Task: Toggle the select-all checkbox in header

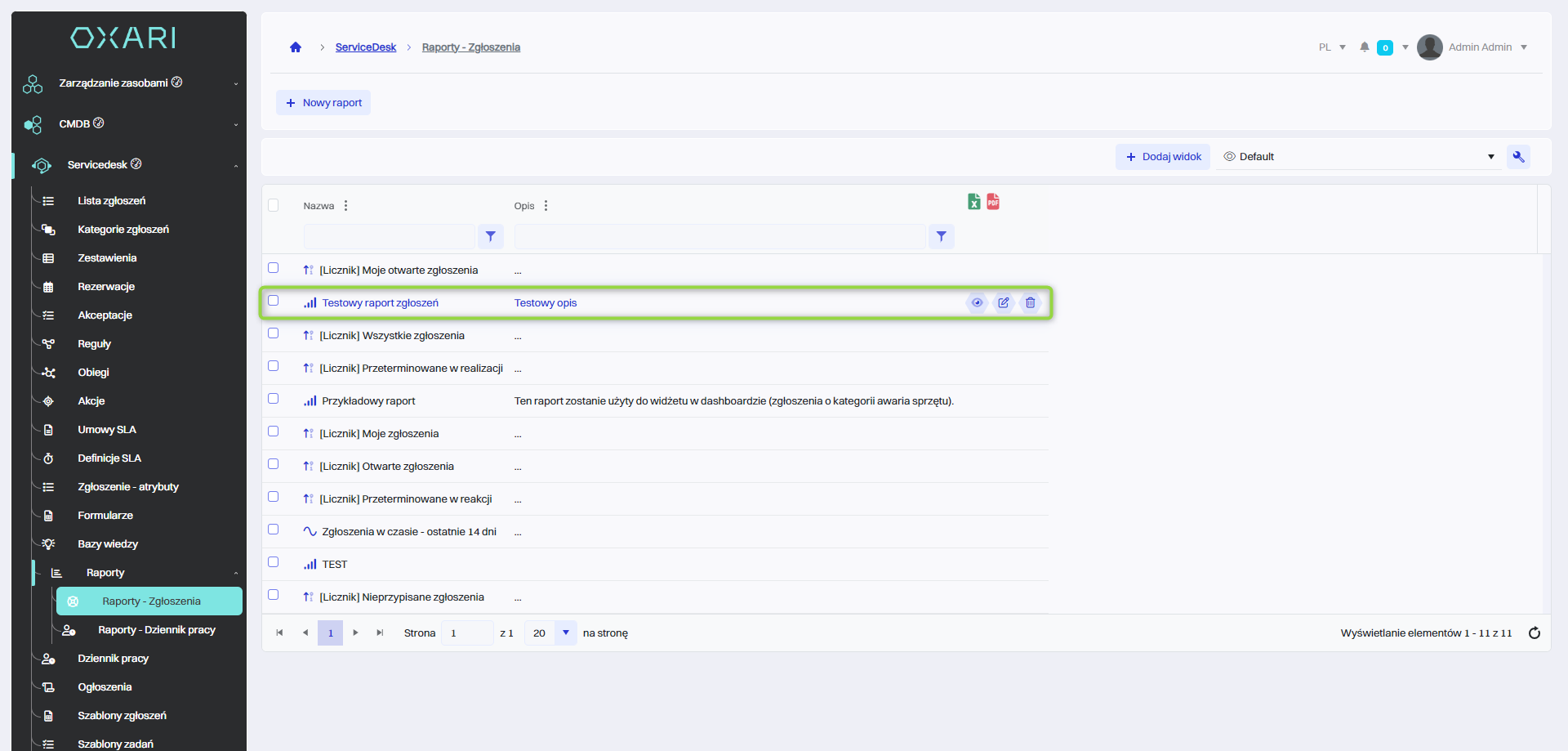Action: 274,205
